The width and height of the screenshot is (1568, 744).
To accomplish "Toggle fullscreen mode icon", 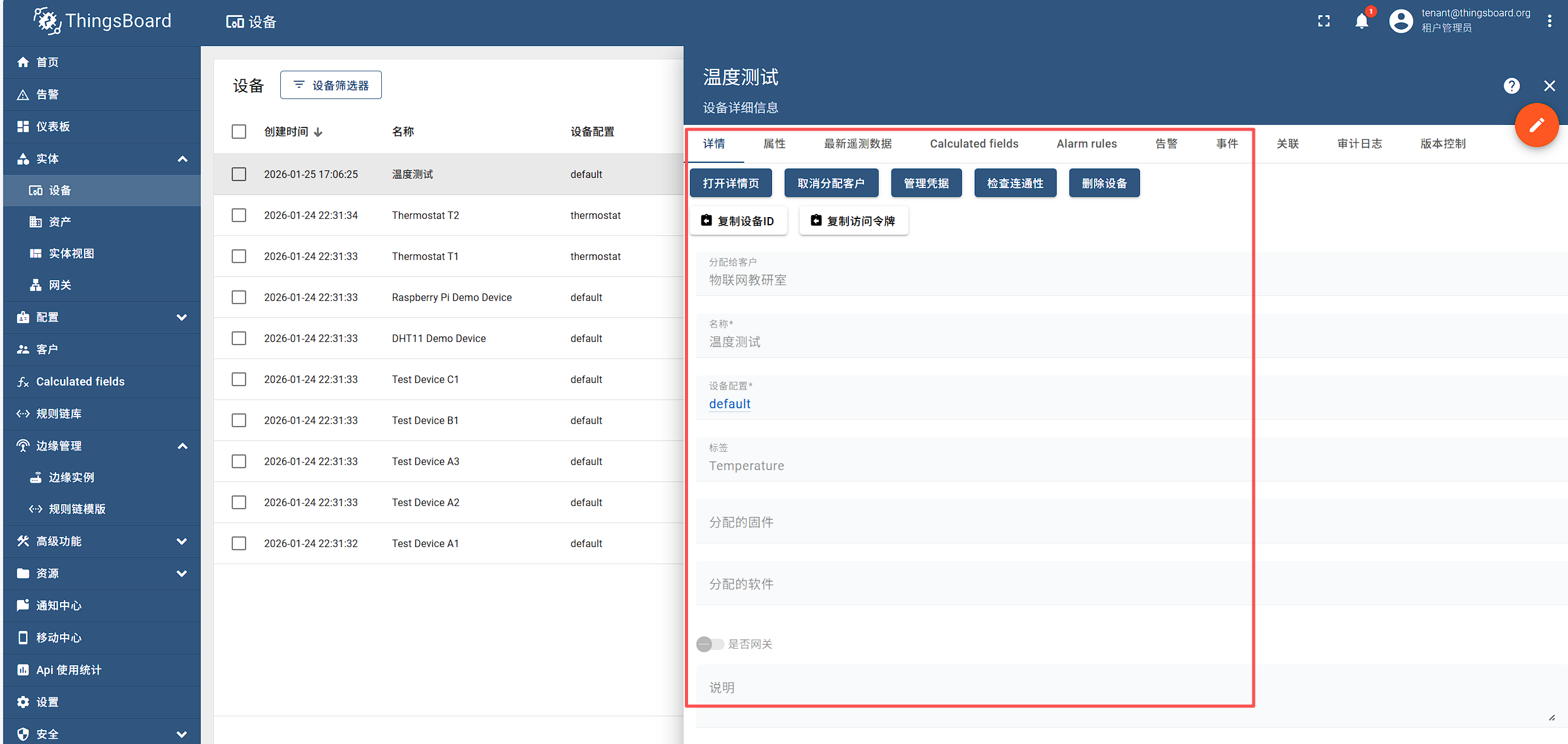I will (1324, 21).
